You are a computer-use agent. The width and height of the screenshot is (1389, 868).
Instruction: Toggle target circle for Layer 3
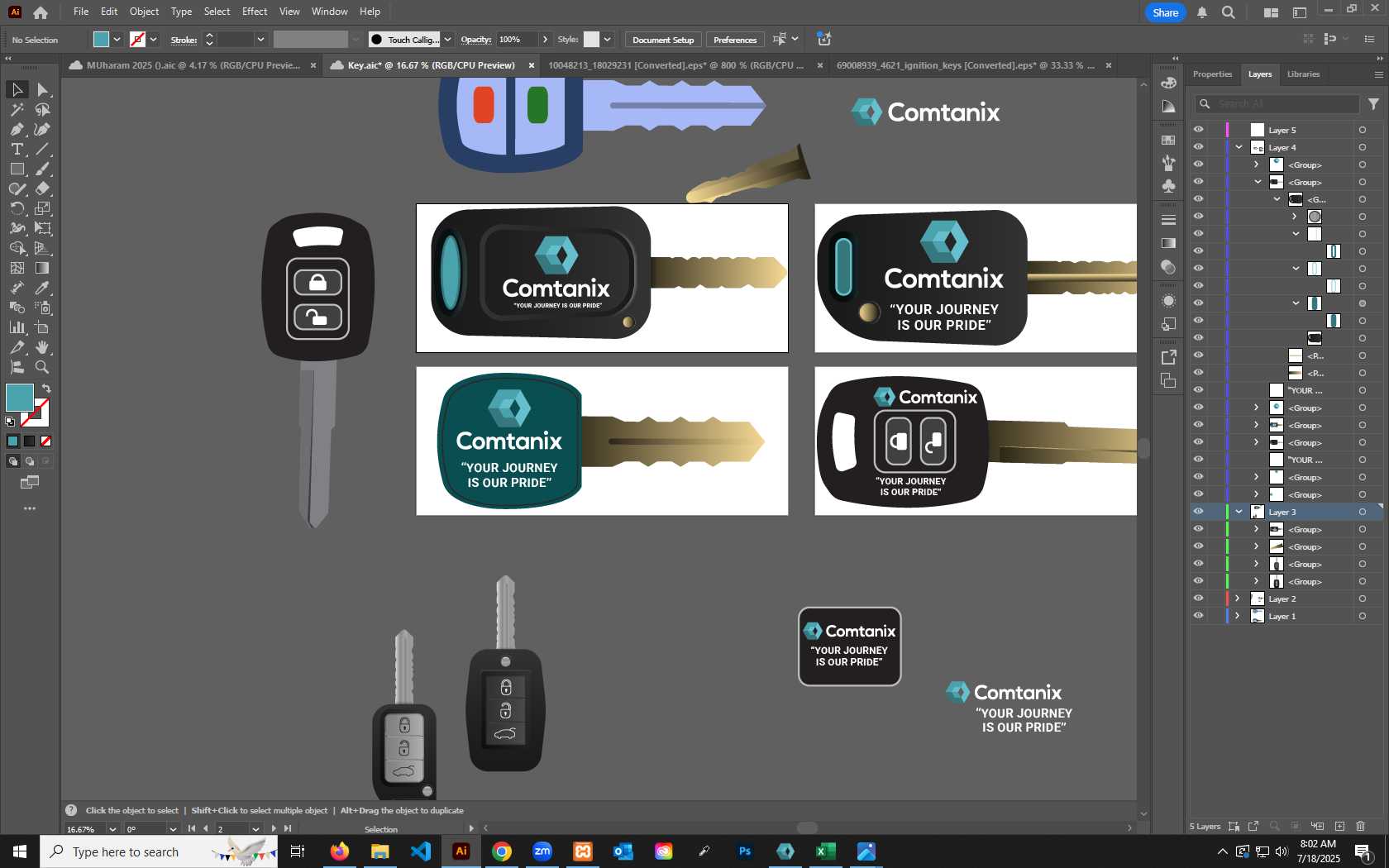click(1362, 512)
